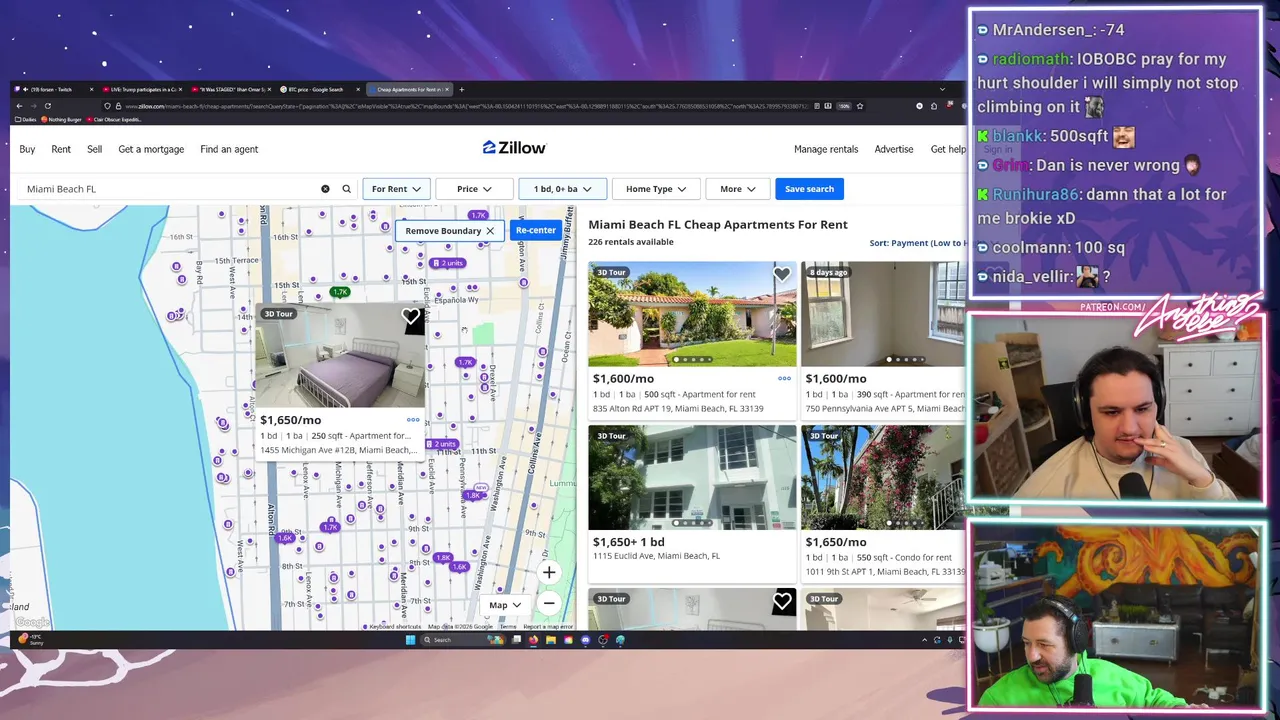Open the More filters dropdown

coord(737,189)
